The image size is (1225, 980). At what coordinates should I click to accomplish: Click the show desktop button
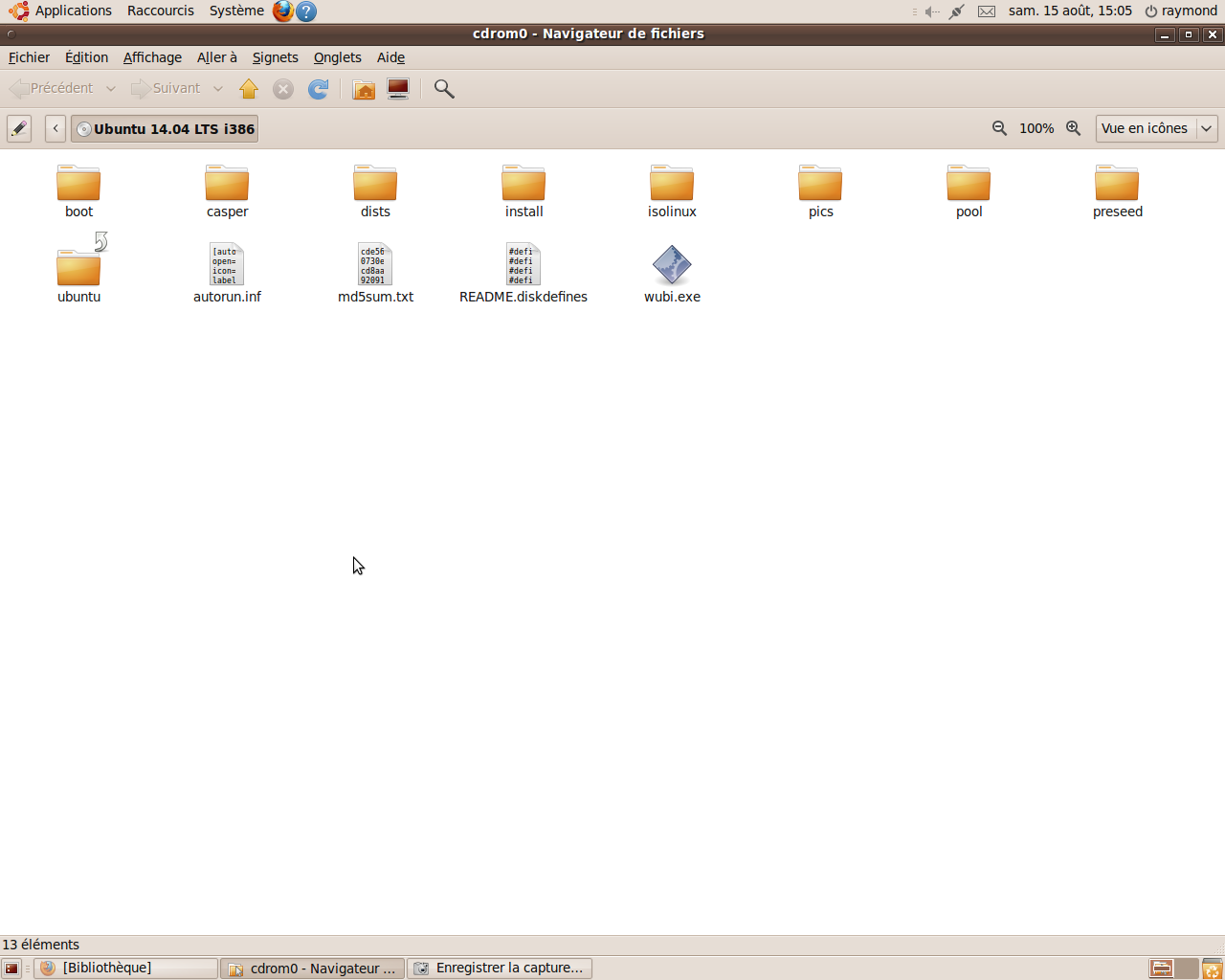(x=11, y=969)
